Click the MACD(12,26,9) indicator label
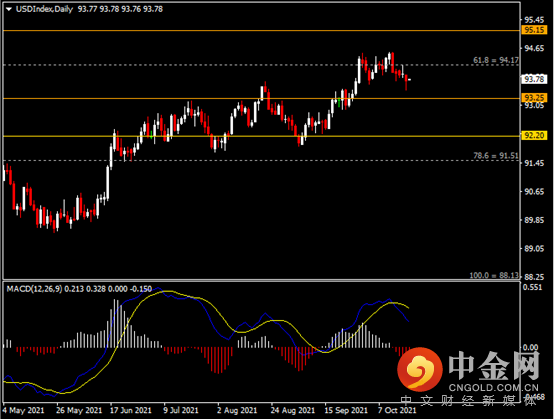554x419 pixels. 34,289
